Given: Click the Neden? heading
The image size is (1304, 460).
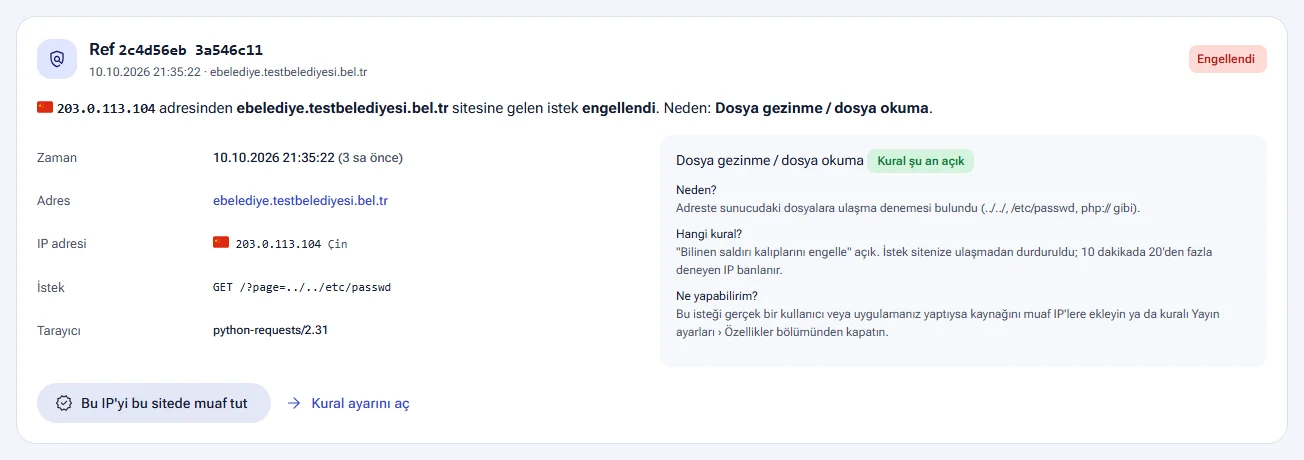Looking at the screenshot, I should 697,190.
